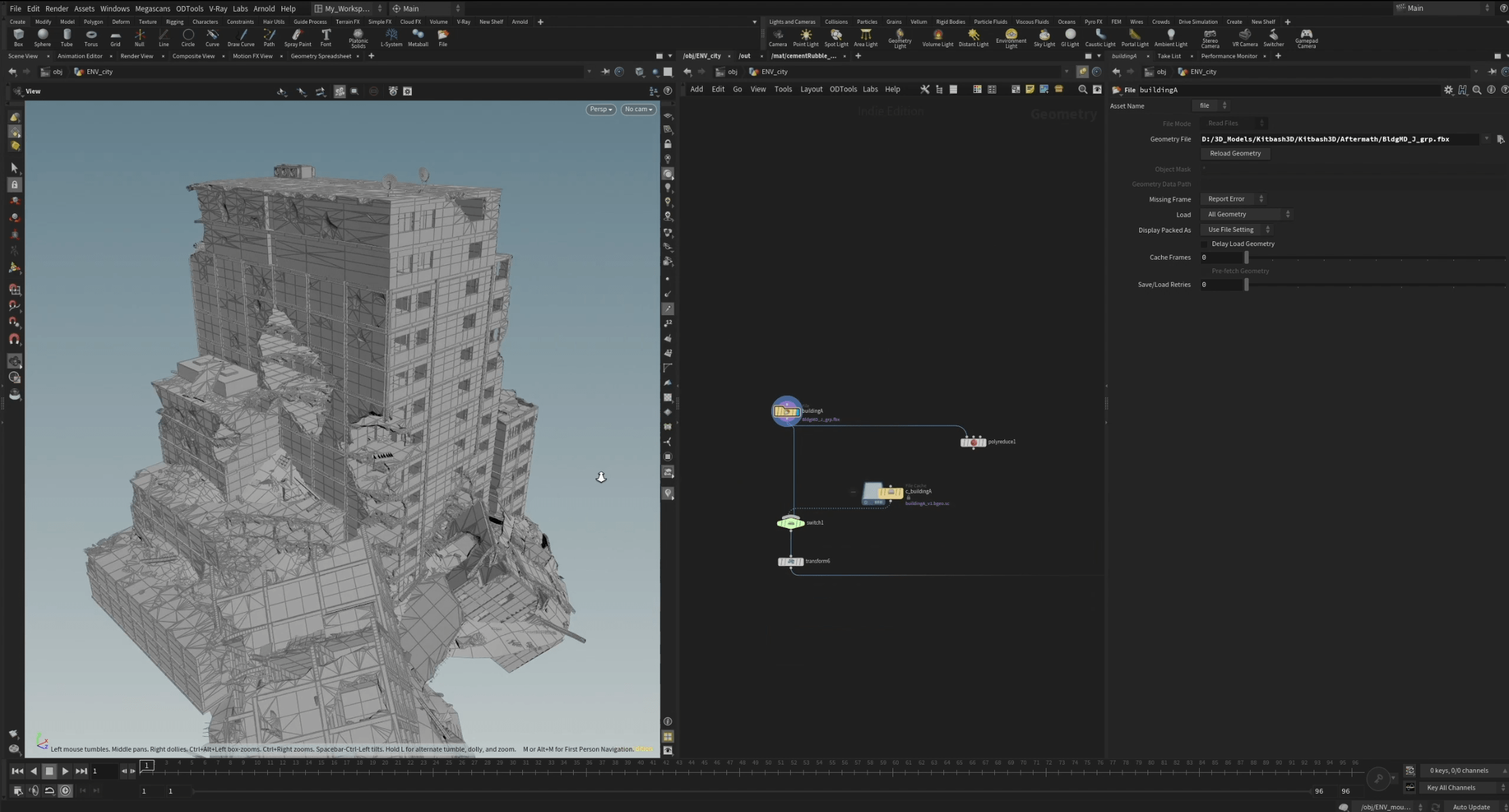Open the Persp viewport dropdown
The height and width of the screenshot is (812, 1509).
coord(601,109)
